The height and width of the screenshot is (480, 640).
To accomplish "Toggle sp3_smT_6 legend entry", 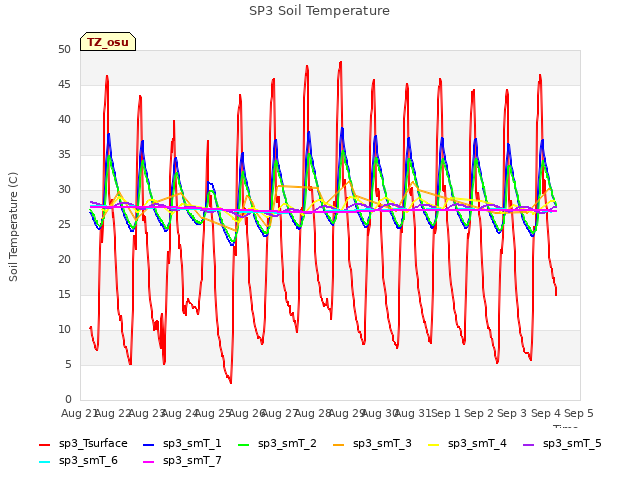I will [78, 460].
